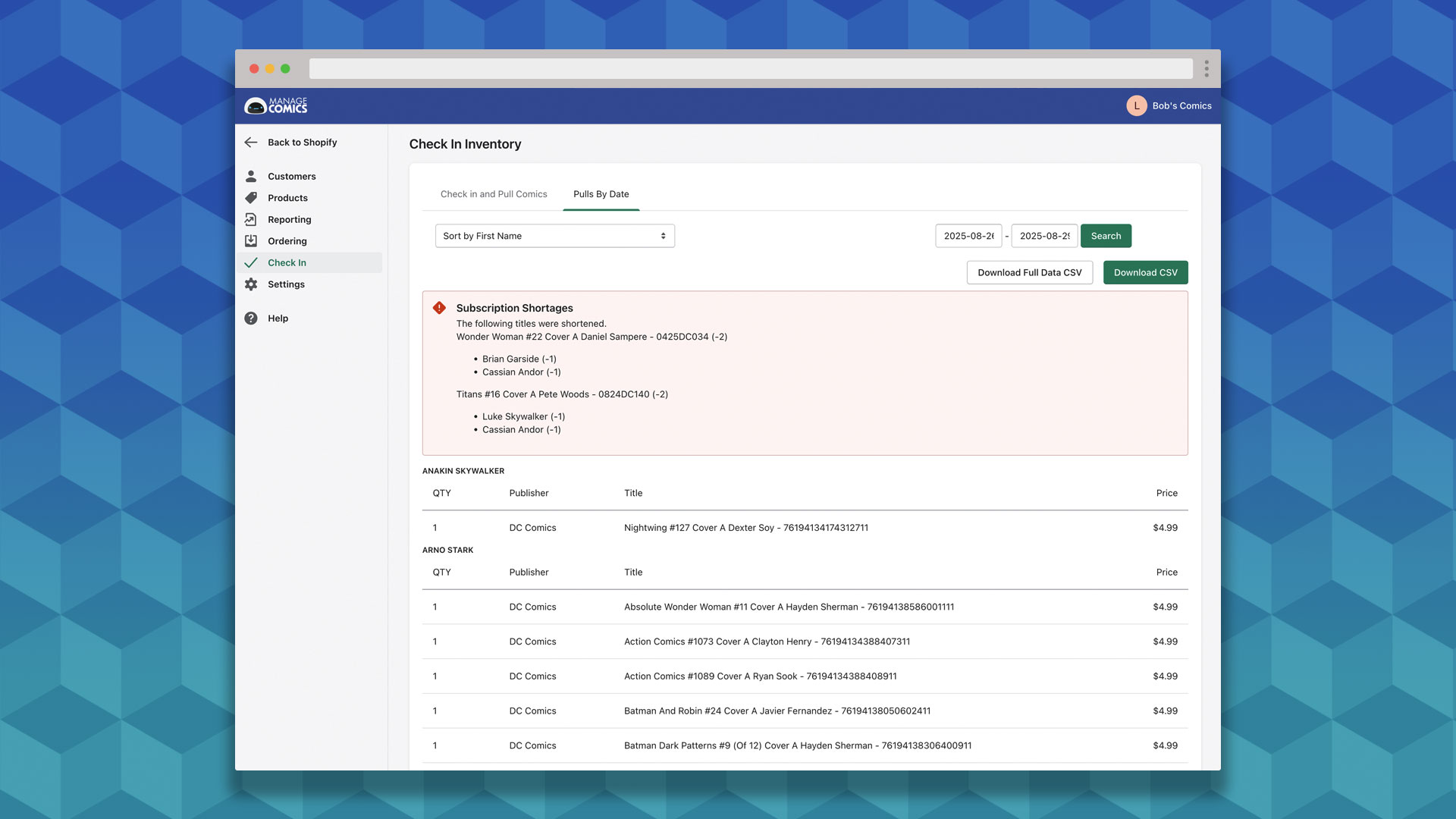Click Batman Dark Patterns #9 title

click(798, 746)
